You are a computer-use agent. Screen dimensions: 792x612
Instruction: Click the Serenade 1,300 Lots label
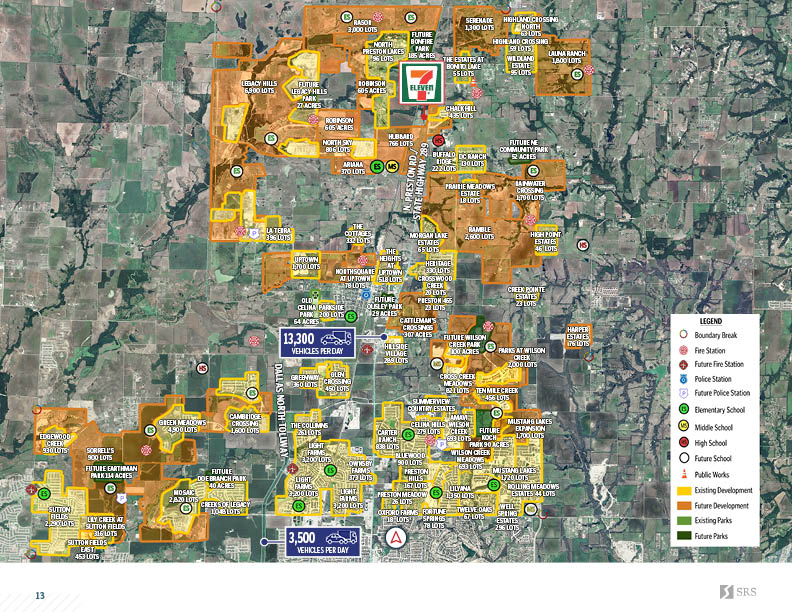[479, 24]
